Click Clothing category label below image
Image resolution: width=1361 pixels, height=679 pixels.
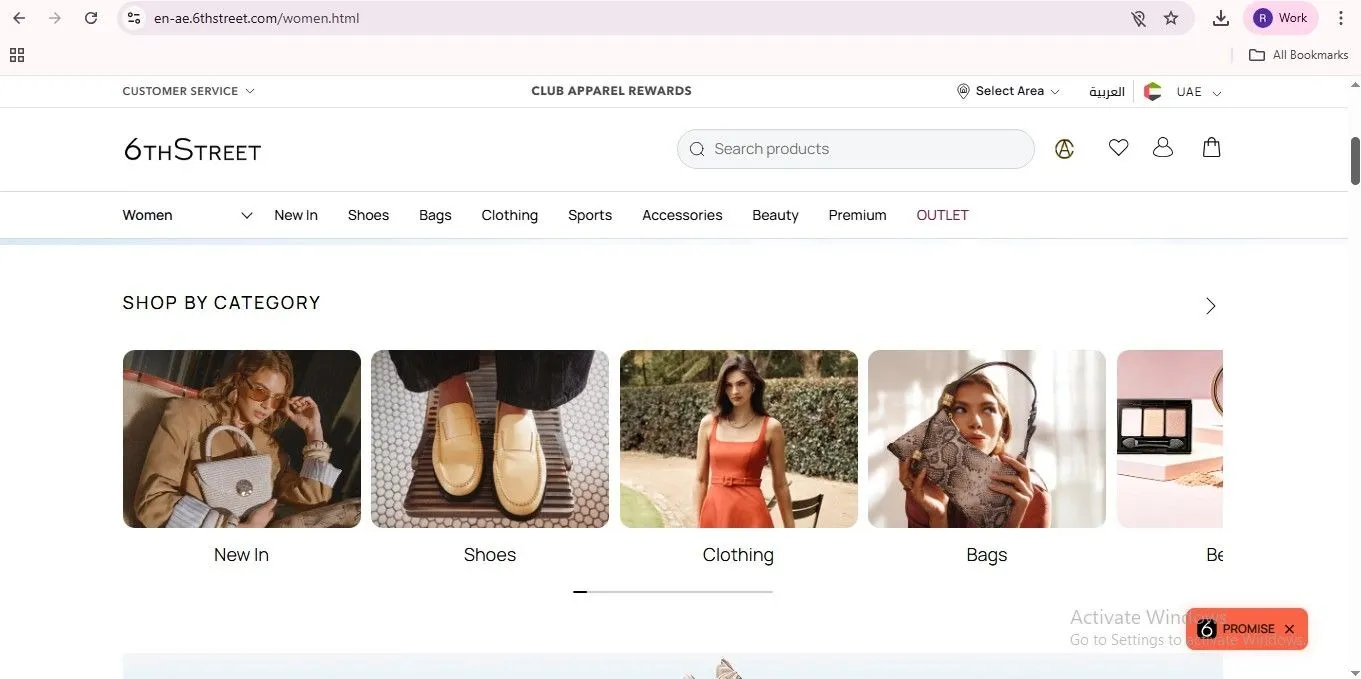(738, 555)
